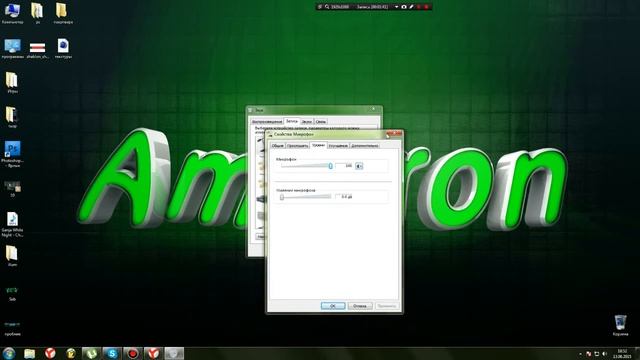Image resolution: width=640 pixels, height=360 pixels.
Task: Launch Windows Explorer from the taskbar
Action: tap(29, 353)
